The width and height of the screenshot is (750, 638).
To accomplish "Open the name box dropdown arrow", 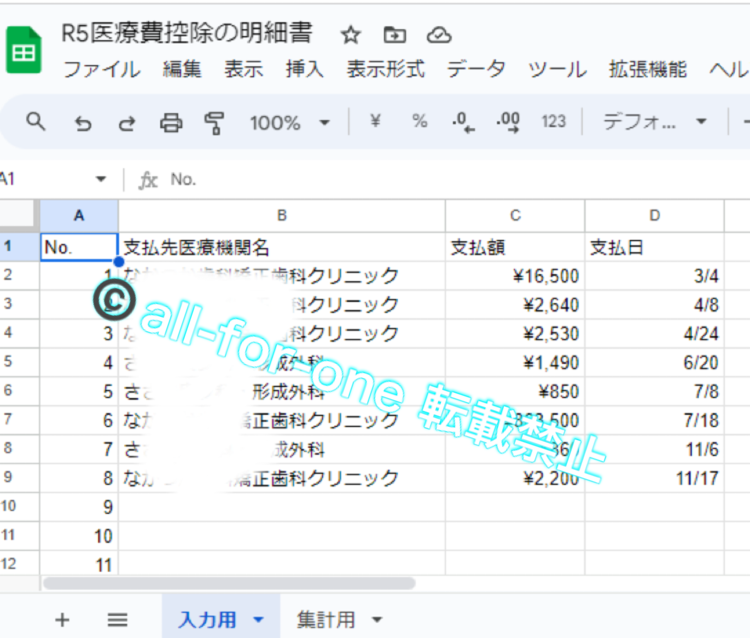I will 100,179.
